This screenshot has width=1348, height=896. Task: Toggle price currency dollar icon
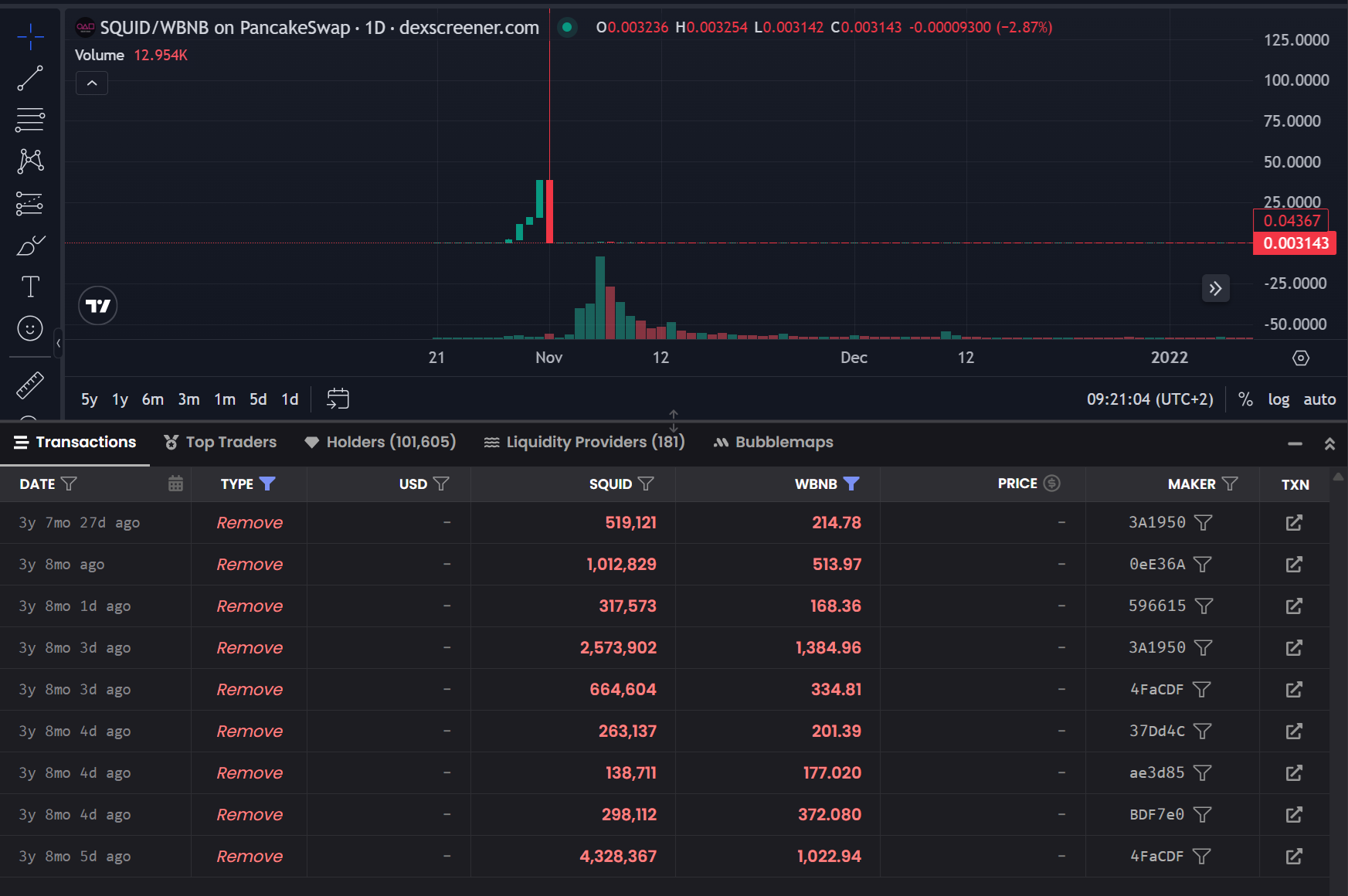pos(1051,483)
